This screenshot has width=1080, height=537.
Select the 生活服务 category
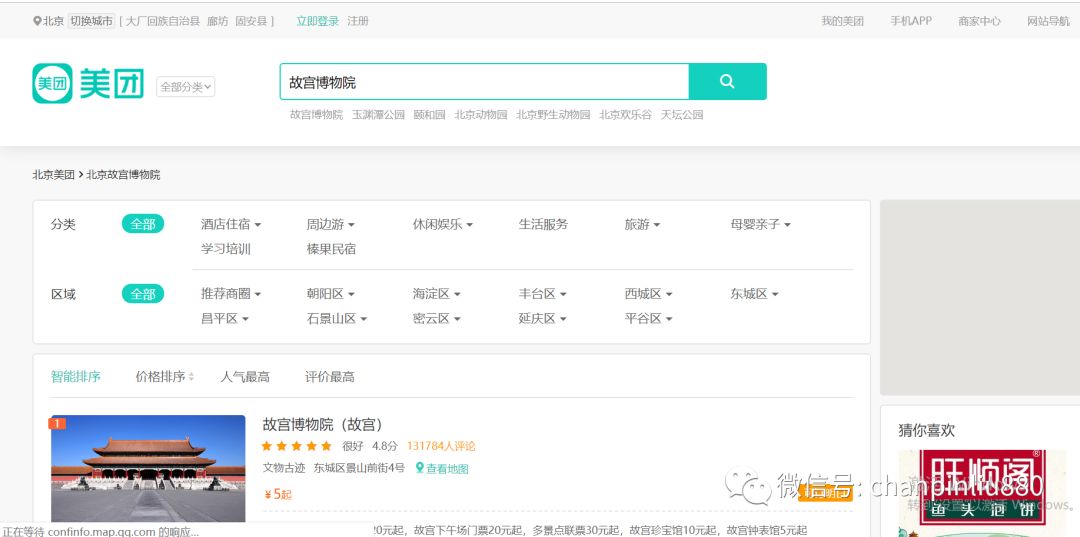[543, 224]
